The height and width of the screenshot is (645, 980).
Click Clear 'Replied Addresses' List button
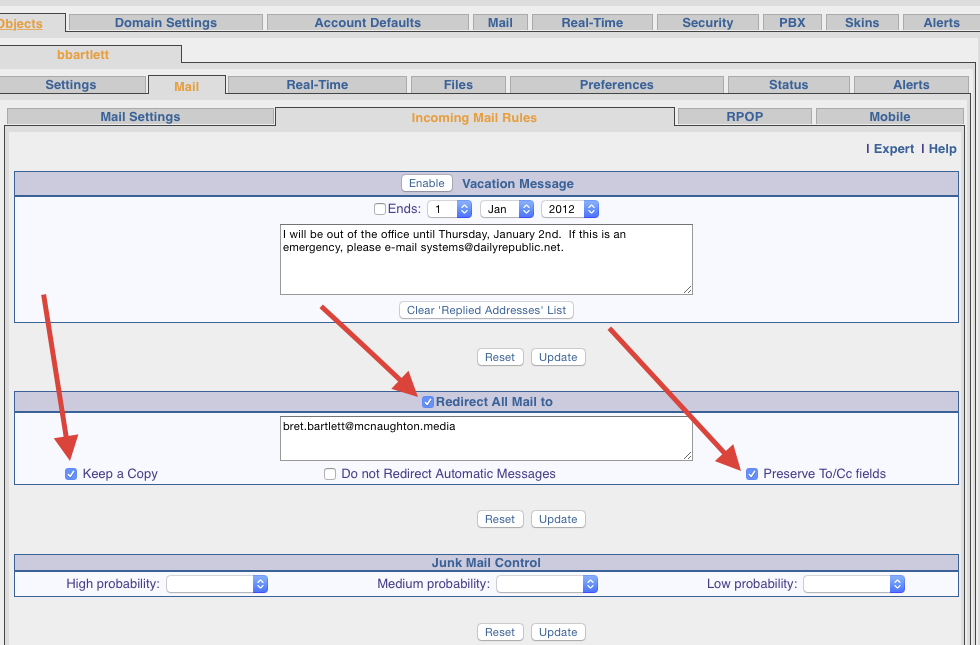coord(486,310)
